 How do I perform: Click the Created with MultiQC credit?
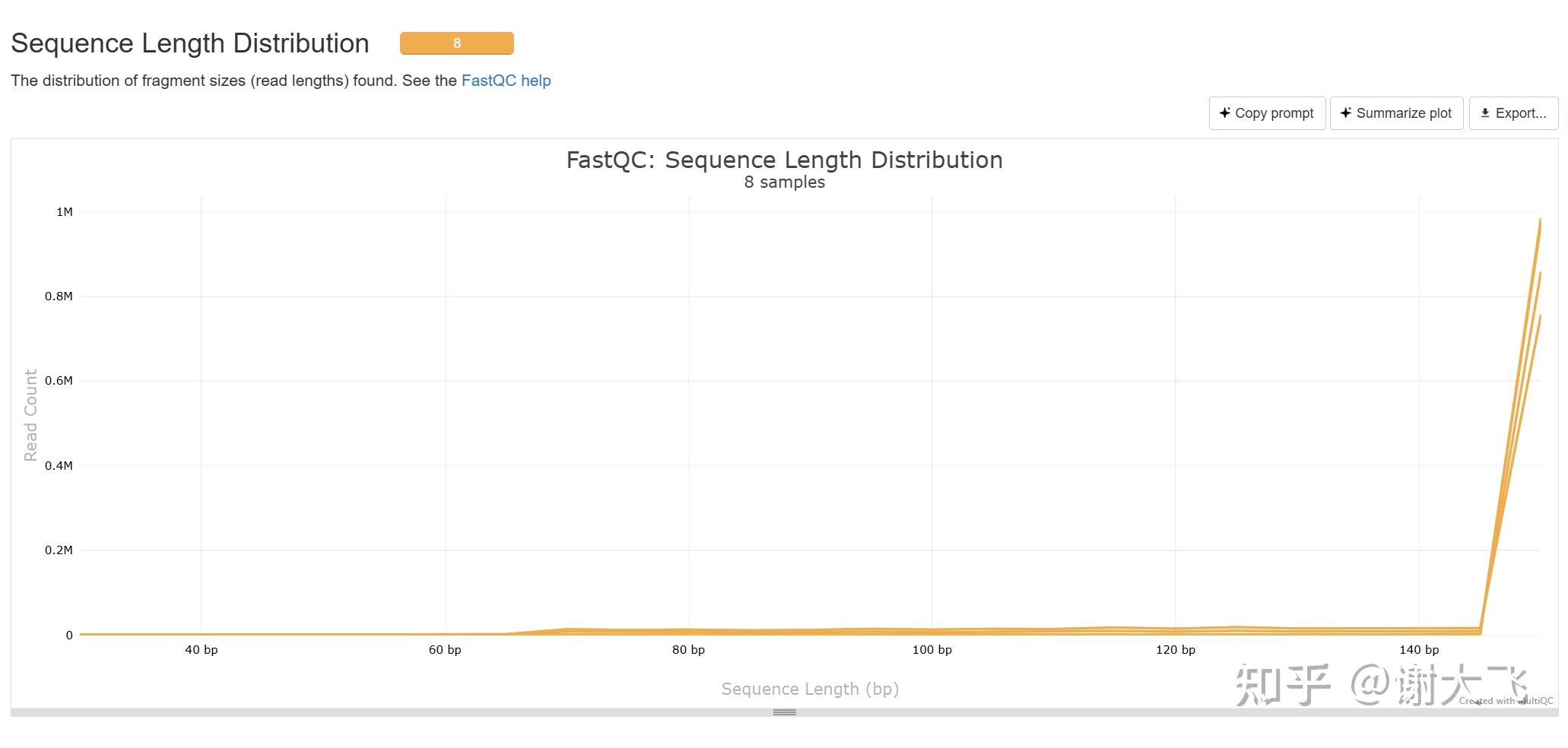[x=1506, y=701]
